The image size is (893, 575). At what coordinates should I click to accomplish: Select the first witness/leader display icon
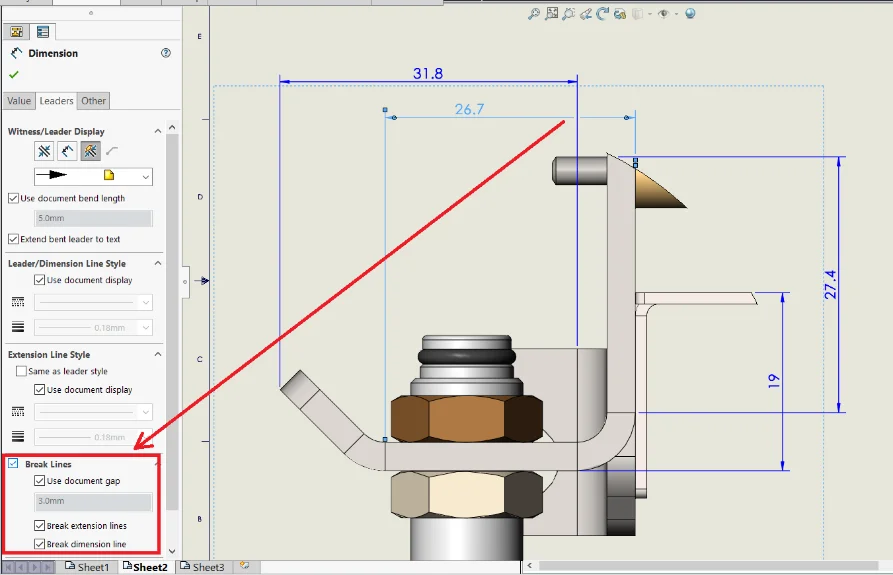44,151
